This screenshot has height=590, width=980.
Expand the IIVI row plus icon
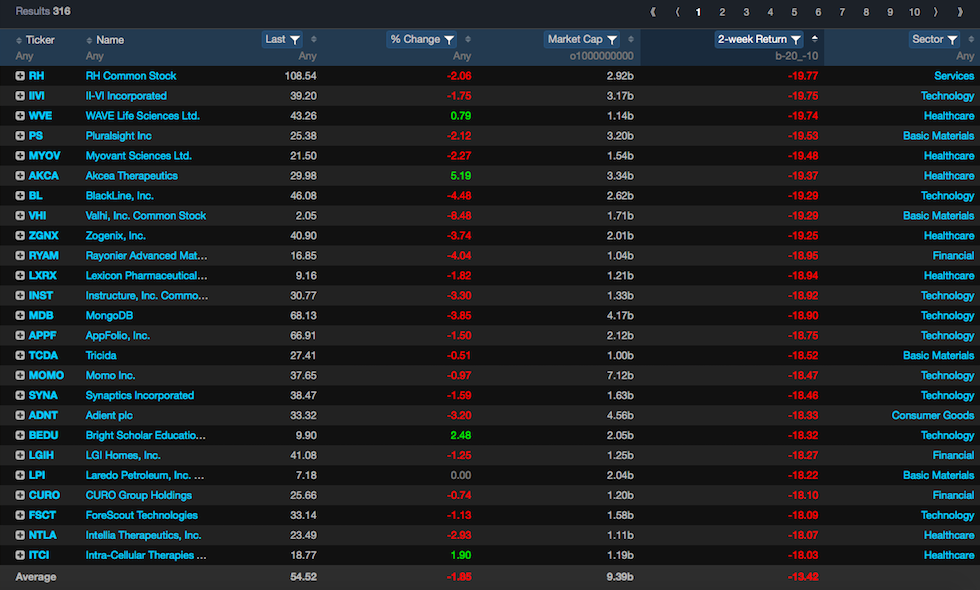20,96
